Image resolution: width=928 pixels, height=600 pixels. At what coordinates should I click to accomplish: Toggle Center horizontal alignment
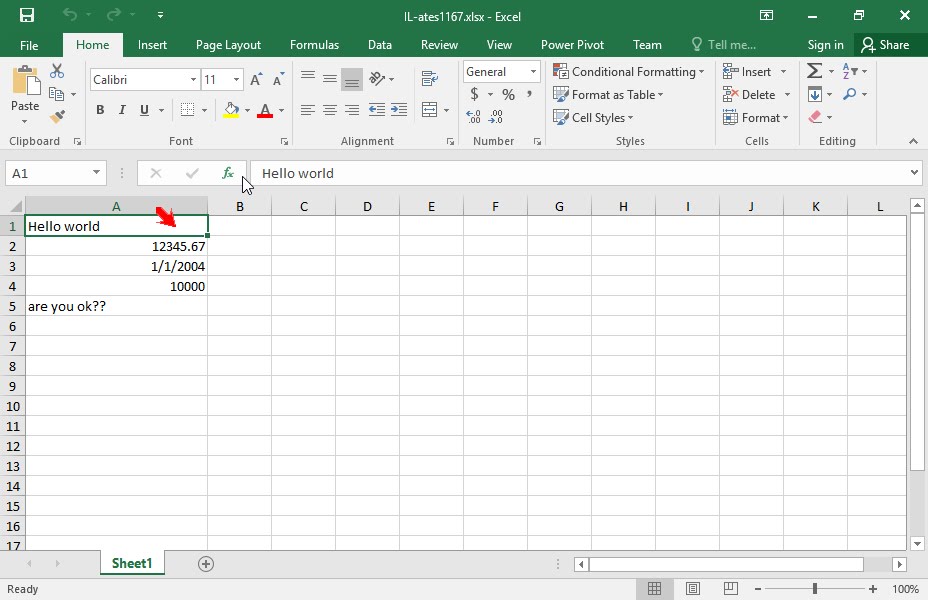[x=330, y=109]
